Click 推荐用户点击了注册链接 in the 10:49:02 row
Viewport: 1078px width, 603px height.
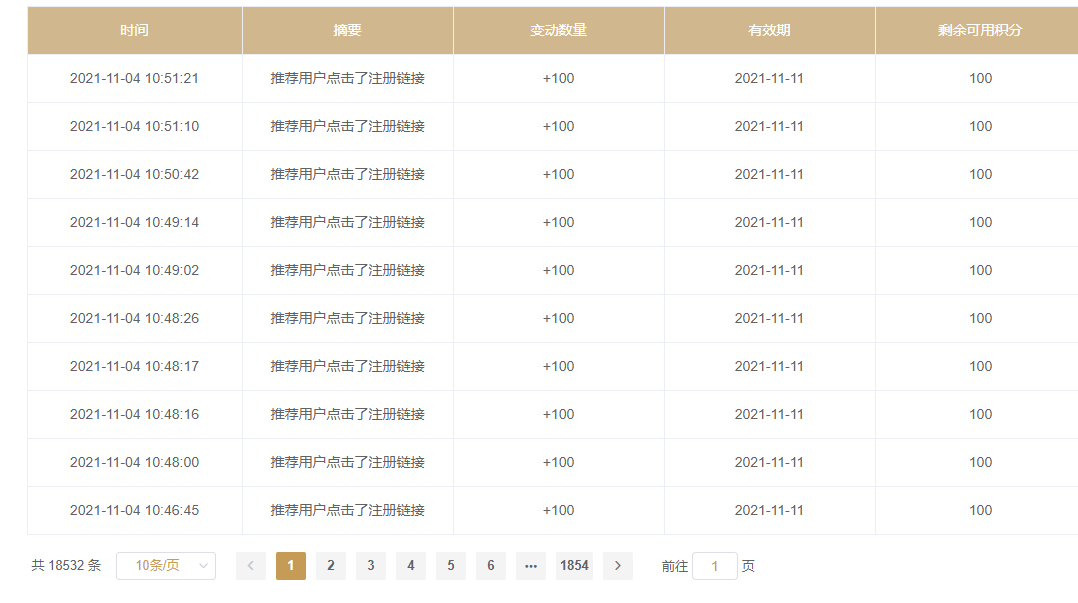coord(348,270)
